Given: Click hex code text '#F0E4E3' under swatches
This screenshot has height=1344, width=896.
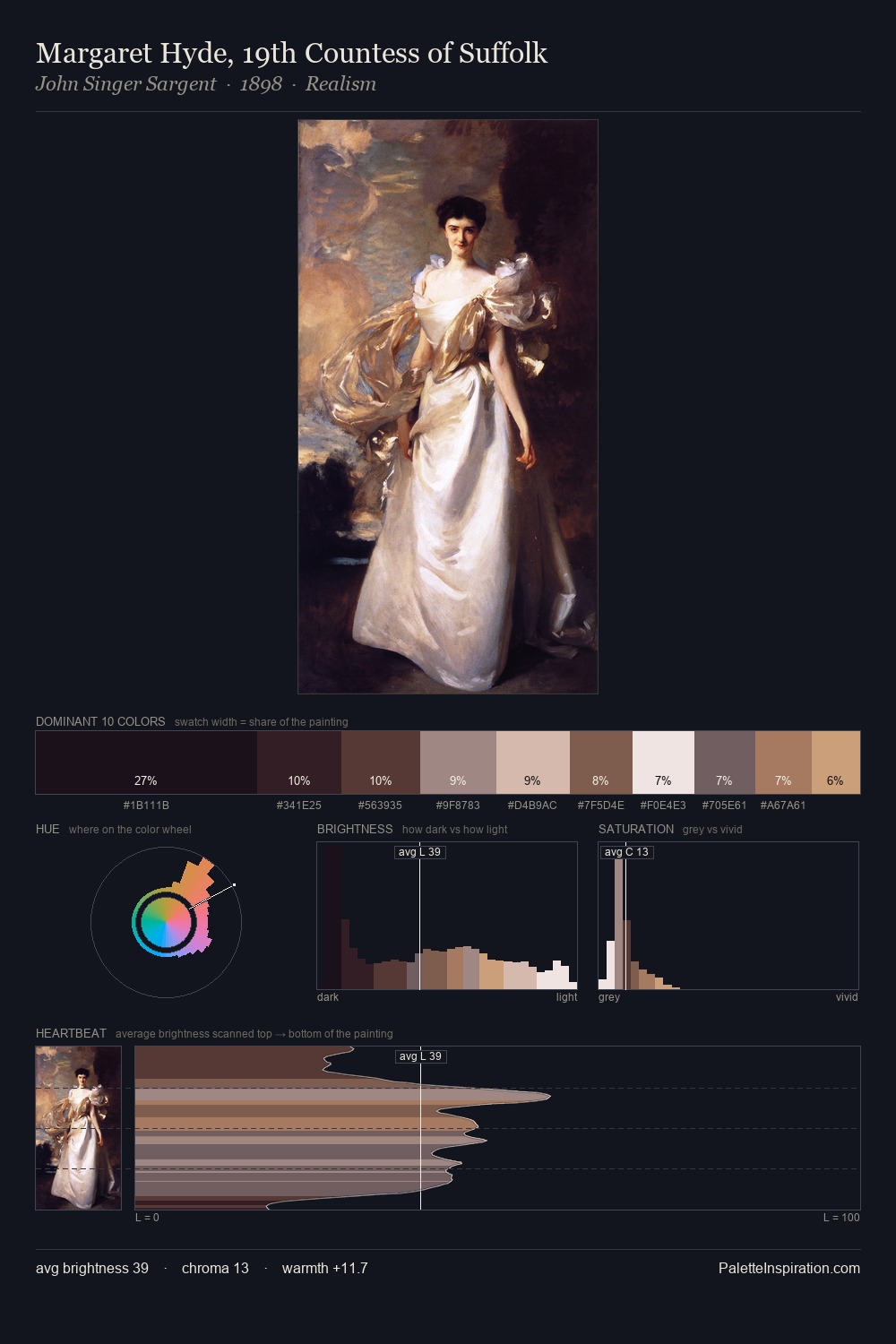Looking at the screenshot, I should coord(663,806).
